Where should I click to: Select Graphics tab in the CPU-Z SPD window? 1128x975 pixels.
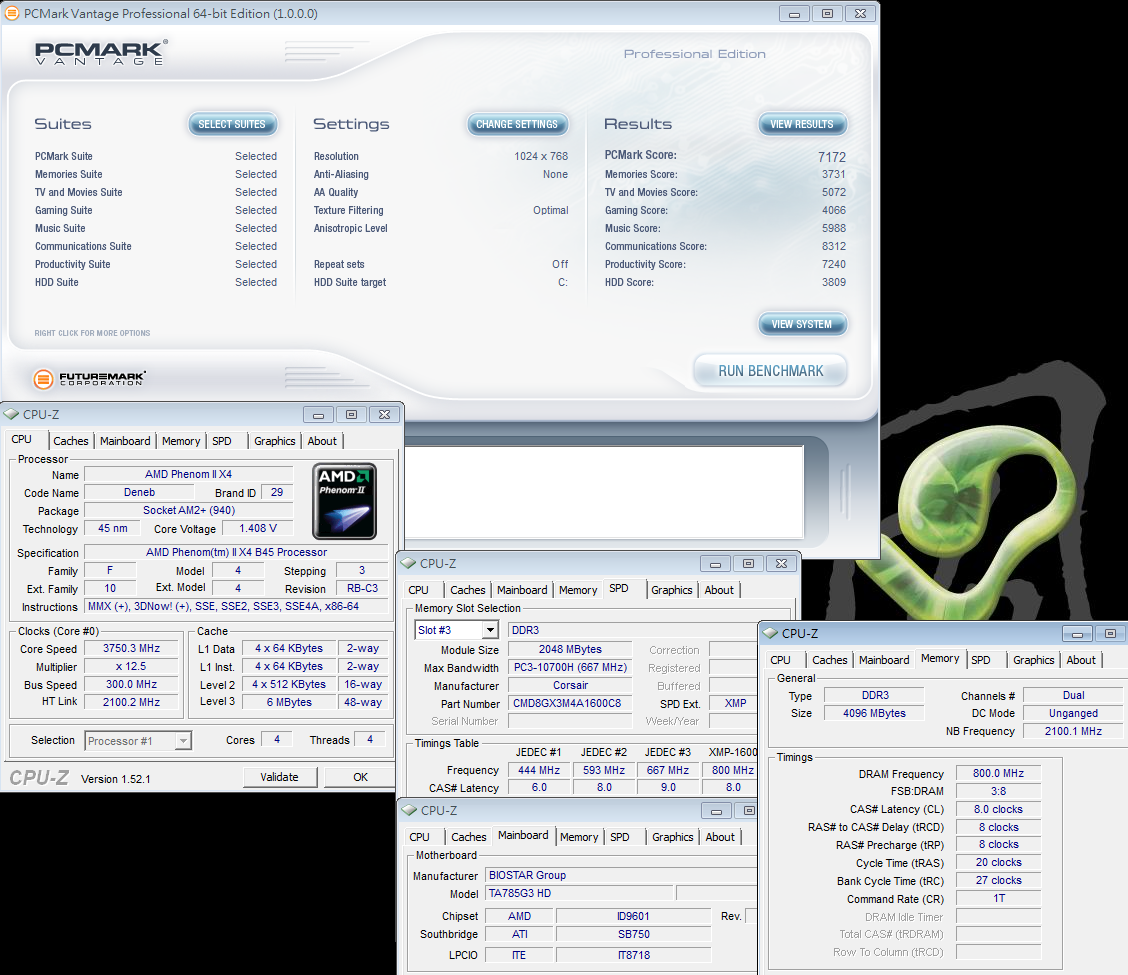[671, 590]
